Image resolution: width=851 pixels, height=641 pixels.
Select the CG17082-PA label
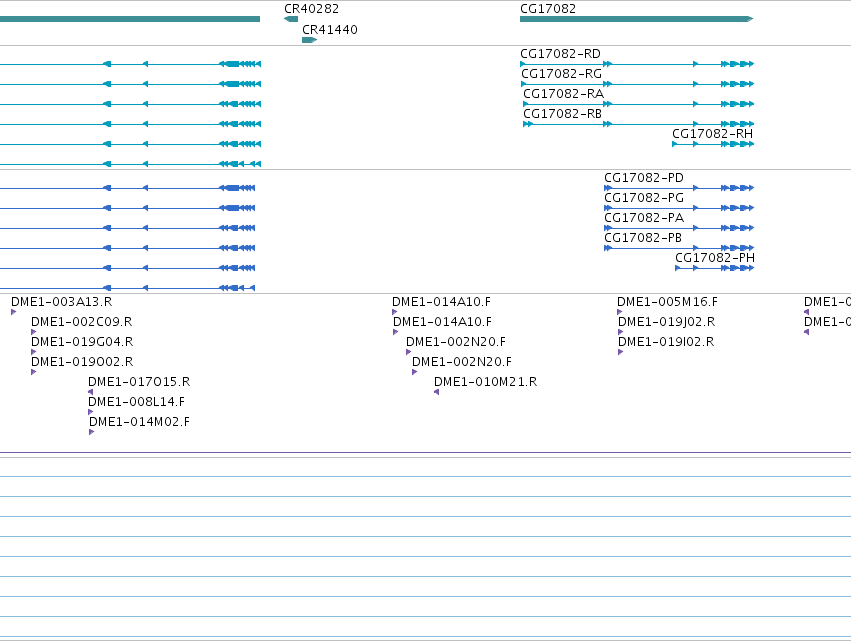click(644, 218)
